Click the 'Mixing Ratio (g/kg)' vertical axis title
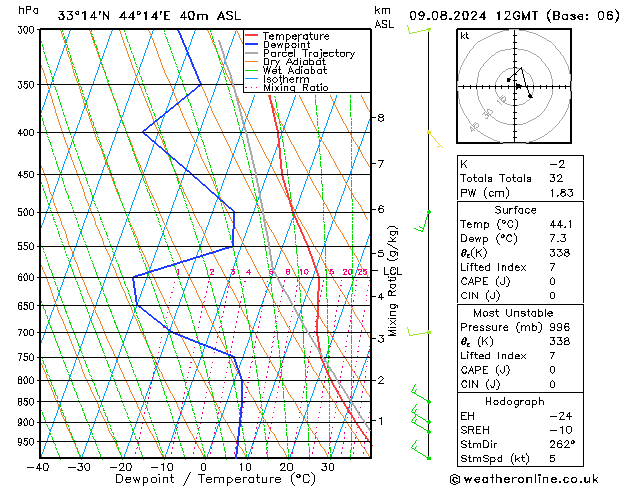 coord(392,281)
